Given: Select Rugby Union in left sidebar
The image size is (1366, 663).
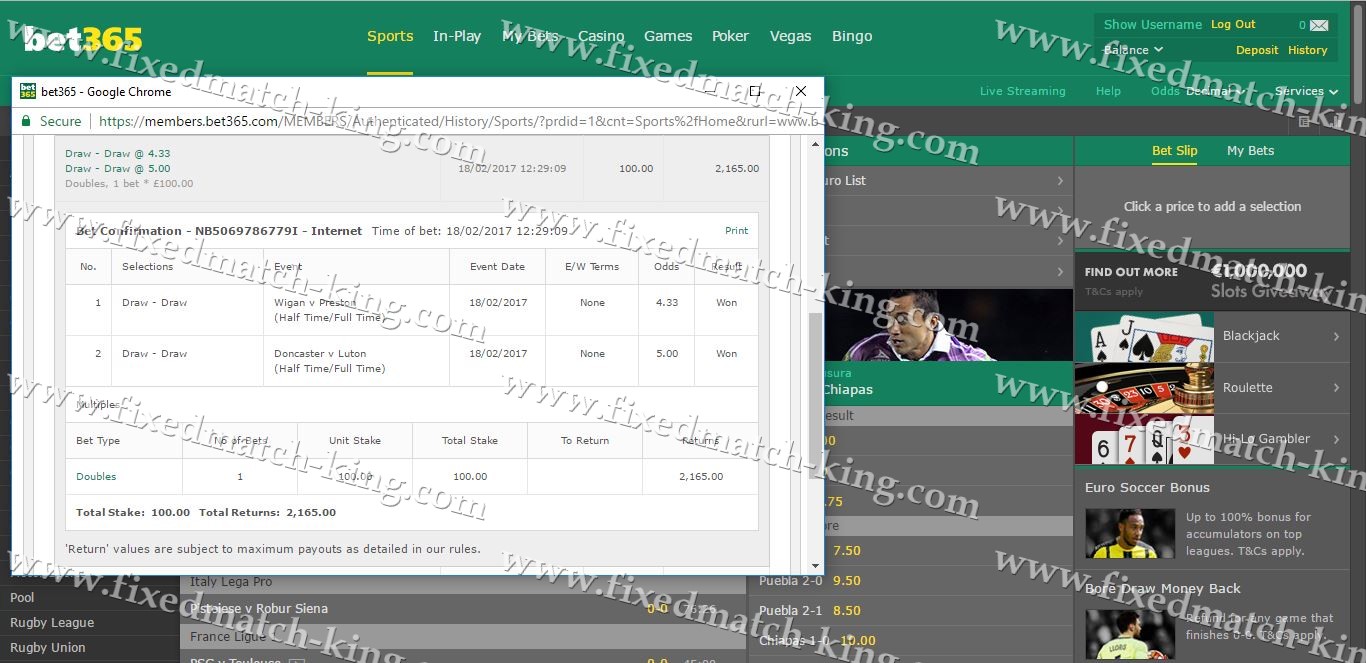Looking at the screenshot, I should 48,648.
